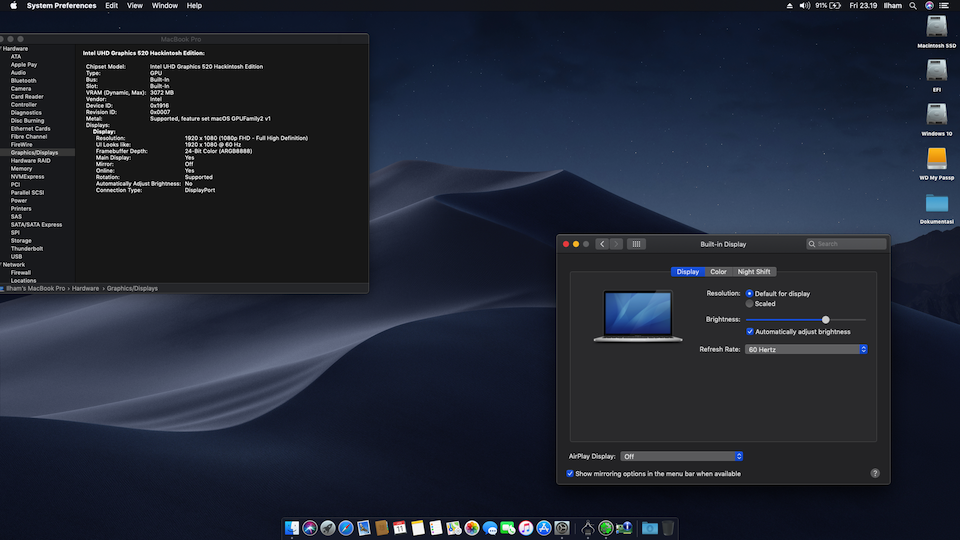Open Launchpad rocket icon in Dock
This screenshot has width=960, height=540.
tap(328, 528)
